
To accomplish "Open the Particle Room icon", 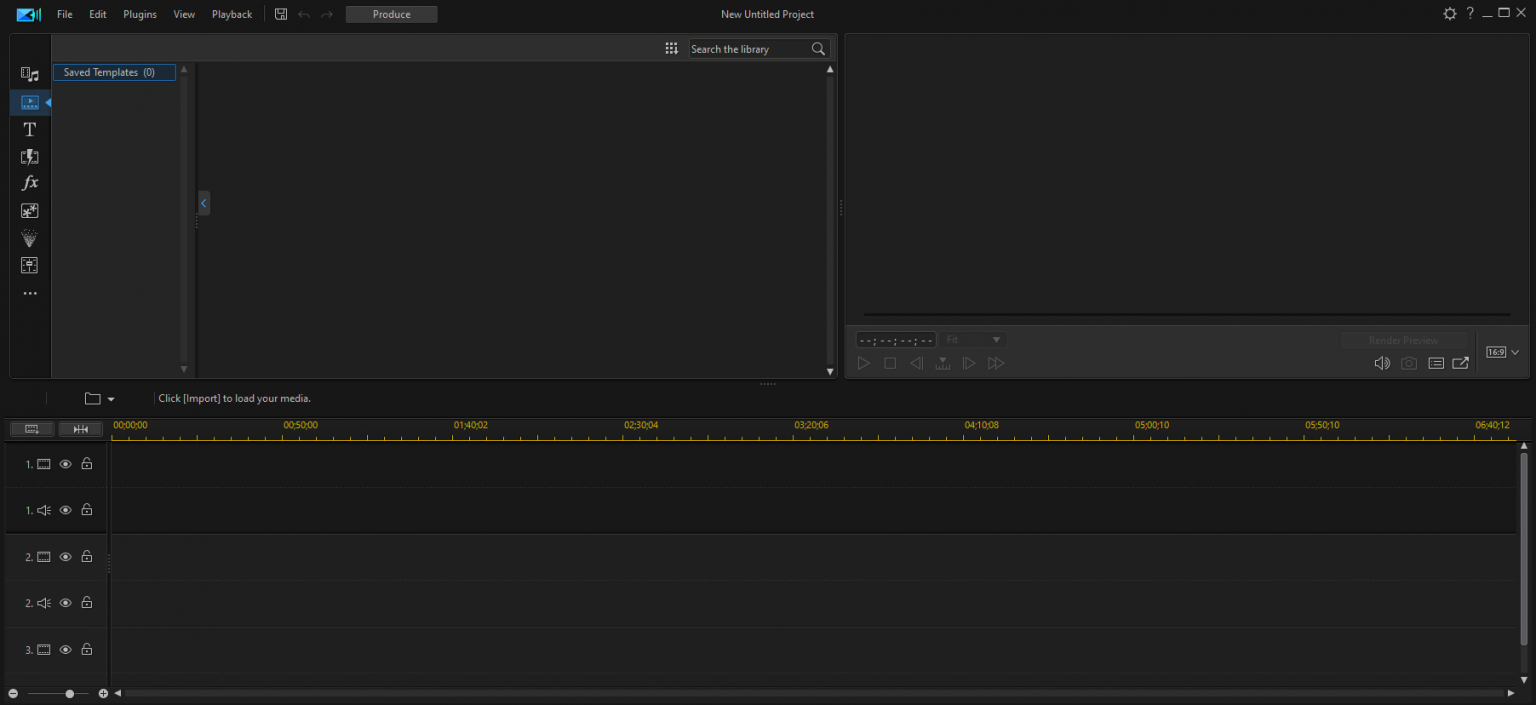I will 30,238.
